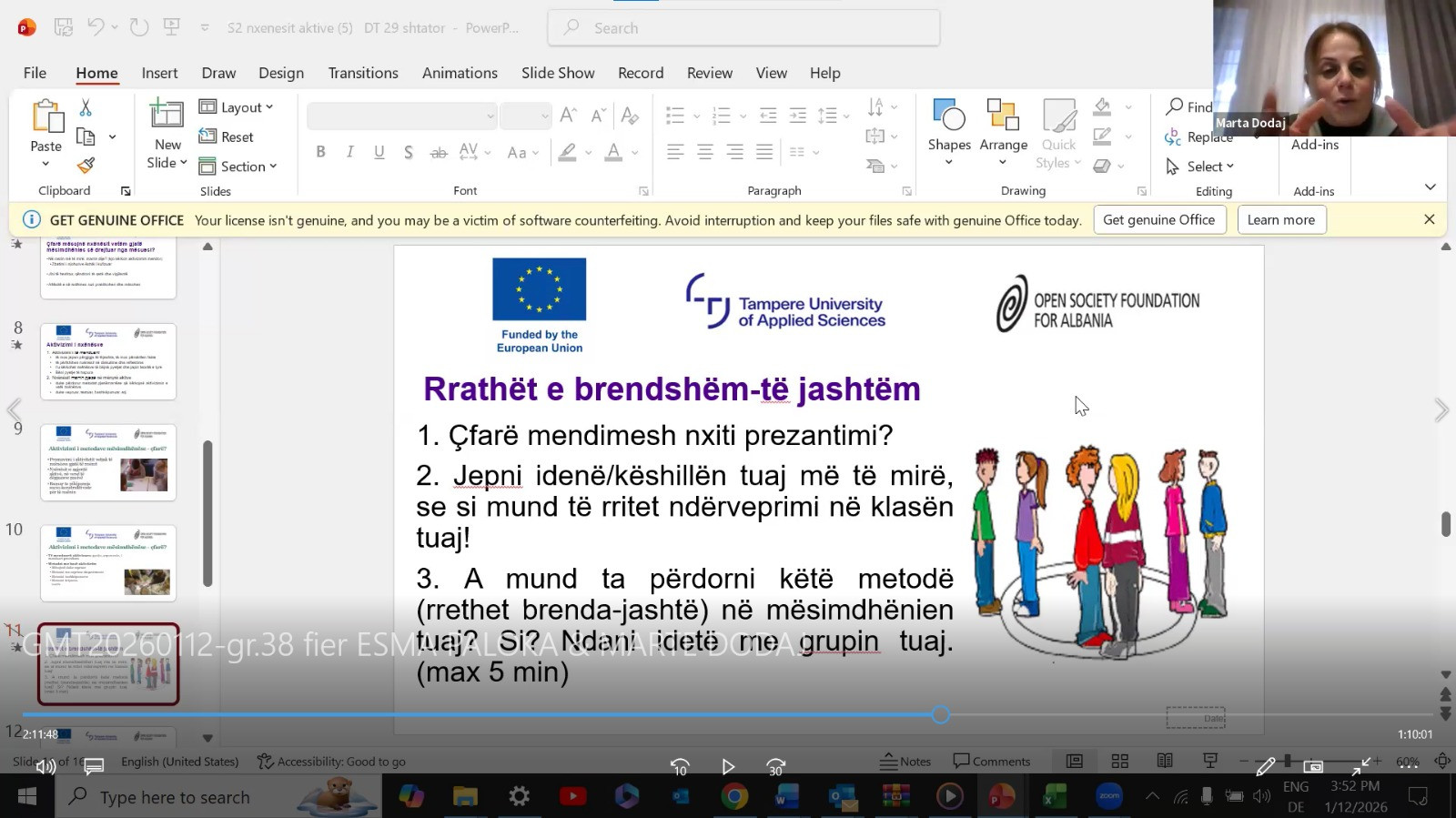The width and height of the screenshot is (1456, 818).
Task: Open the Select dropdown in Editing
Action: (x=1199, y=166)
